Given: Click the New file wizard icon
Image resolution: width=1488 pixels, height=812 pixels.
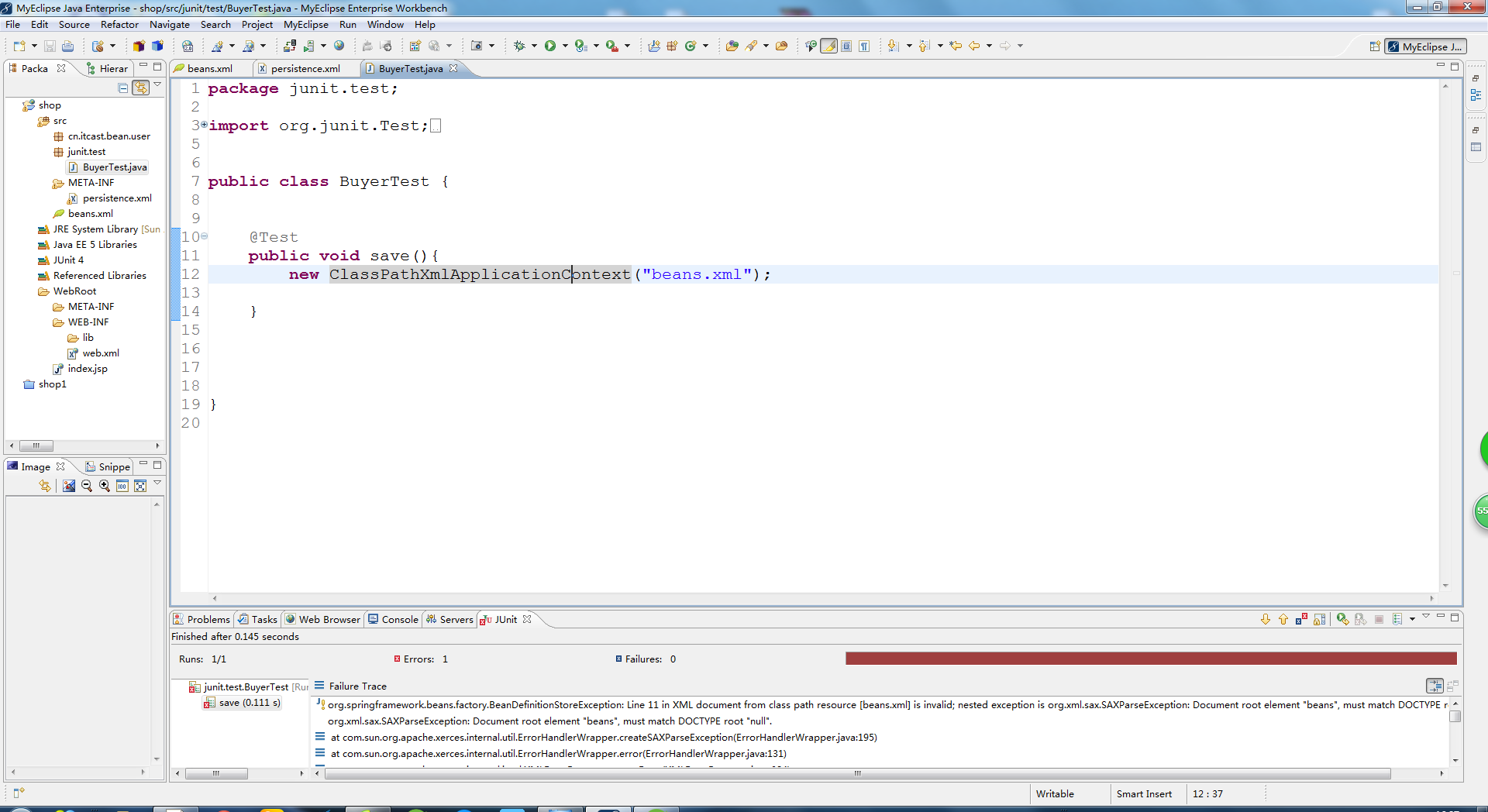Looking at the screenshot, I should click(19, 46).
